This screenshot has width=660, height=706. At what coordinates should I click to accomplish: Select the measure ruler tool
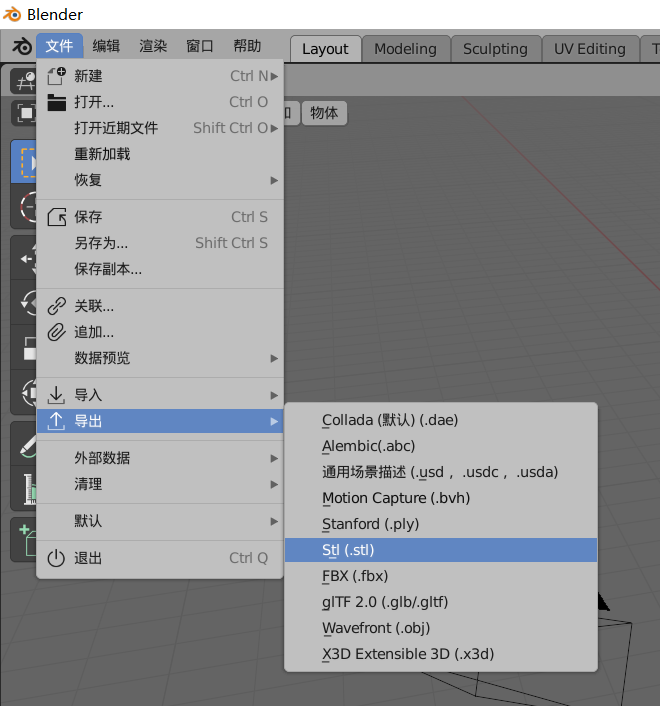point(24,489)
